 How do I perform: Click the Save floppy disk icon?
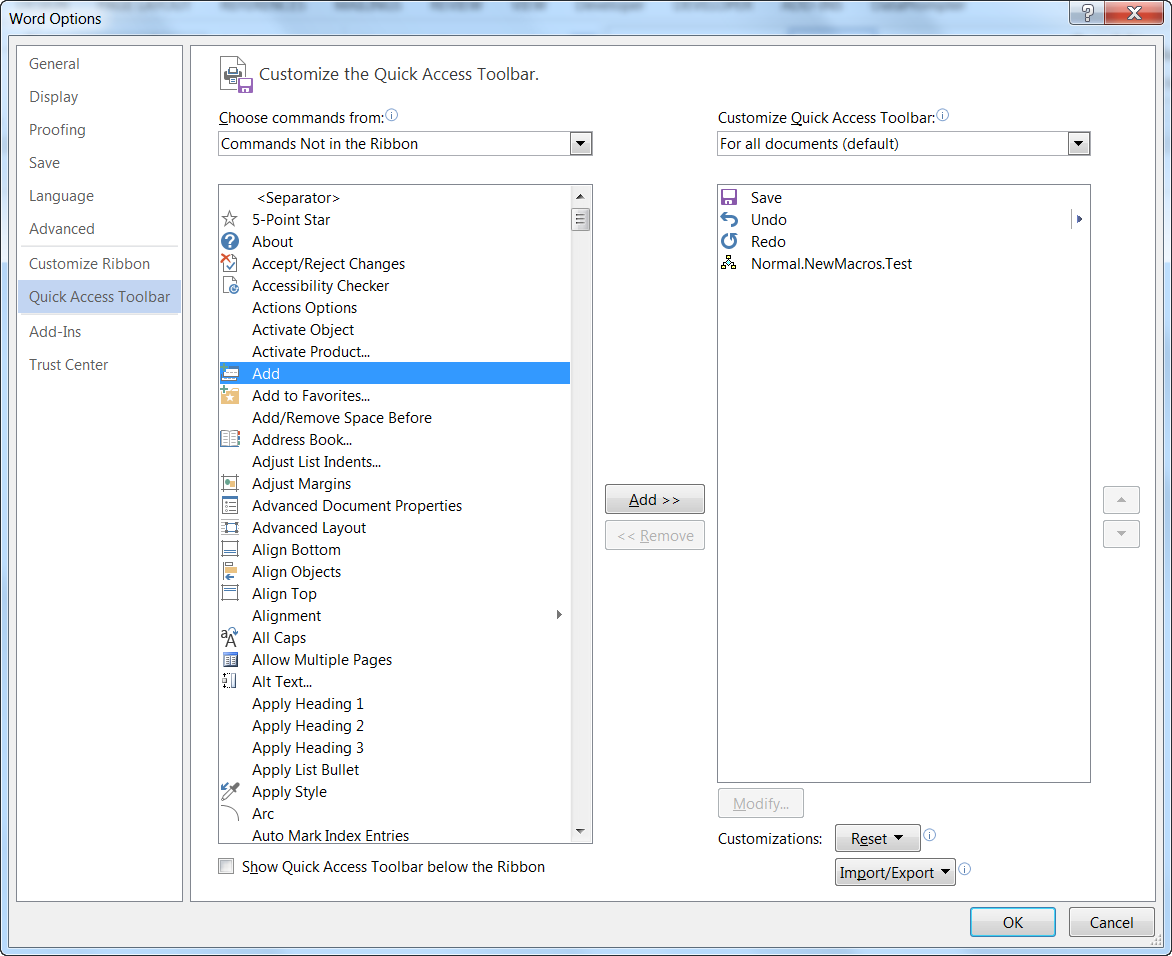click(729, 197)
